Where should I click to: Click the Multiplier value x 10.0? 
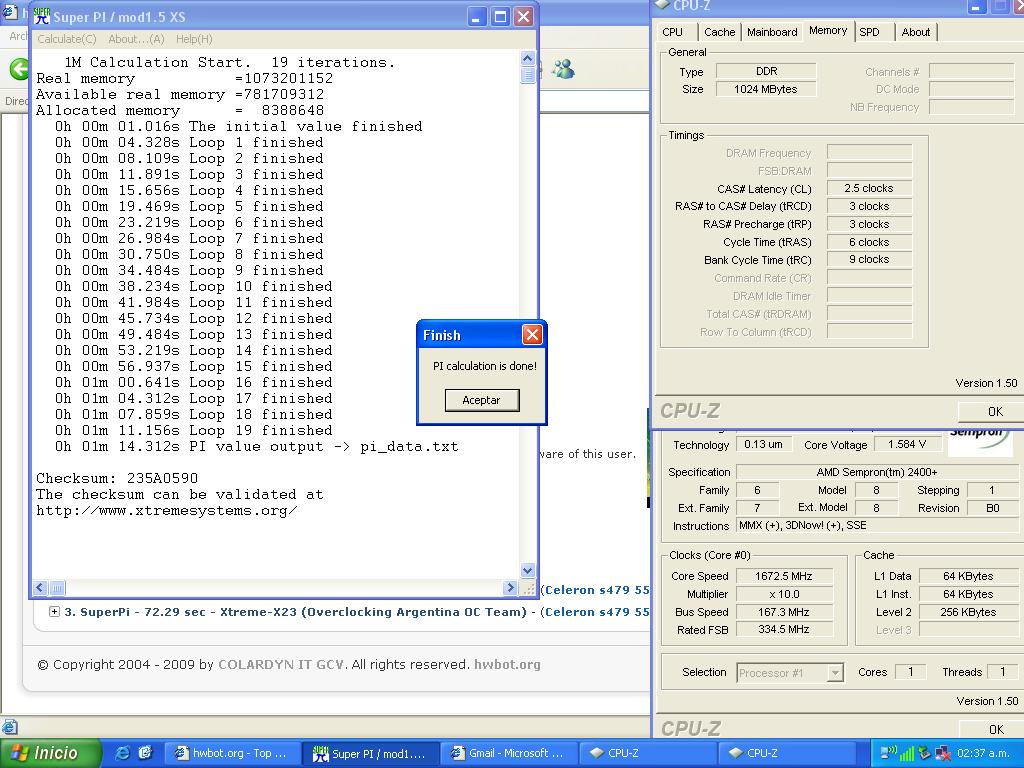pos(784,594)
